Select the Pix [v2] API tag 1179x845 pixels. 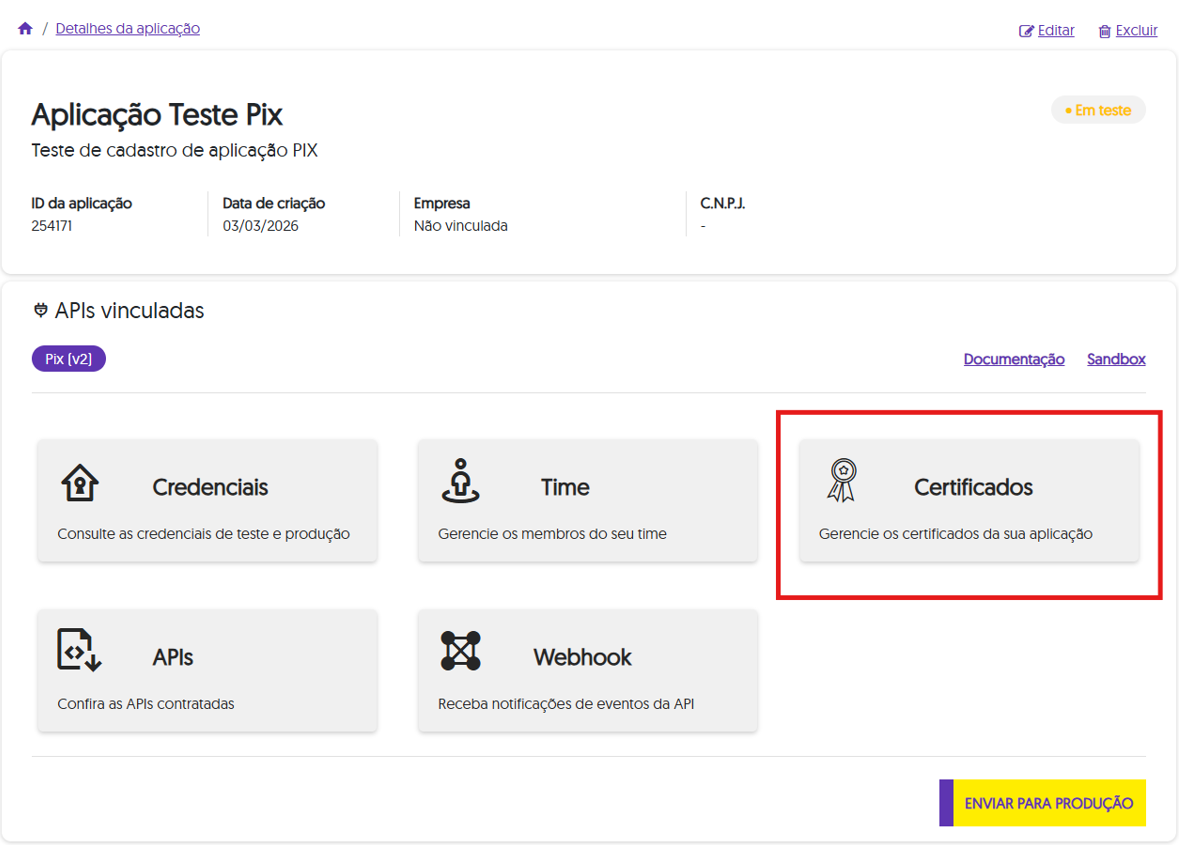[69, 359]
